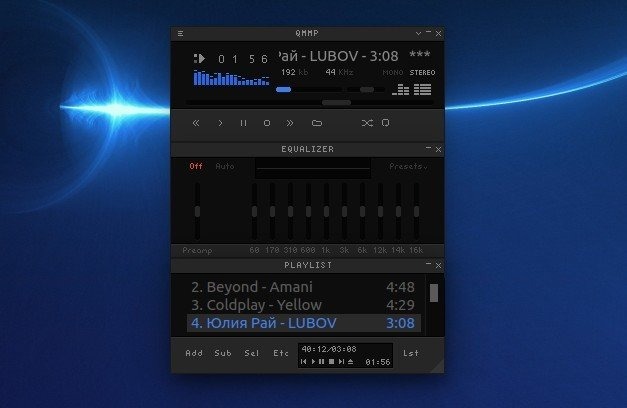Click the song position seek bar
627x408 pixels.
(x=309, y=103)
